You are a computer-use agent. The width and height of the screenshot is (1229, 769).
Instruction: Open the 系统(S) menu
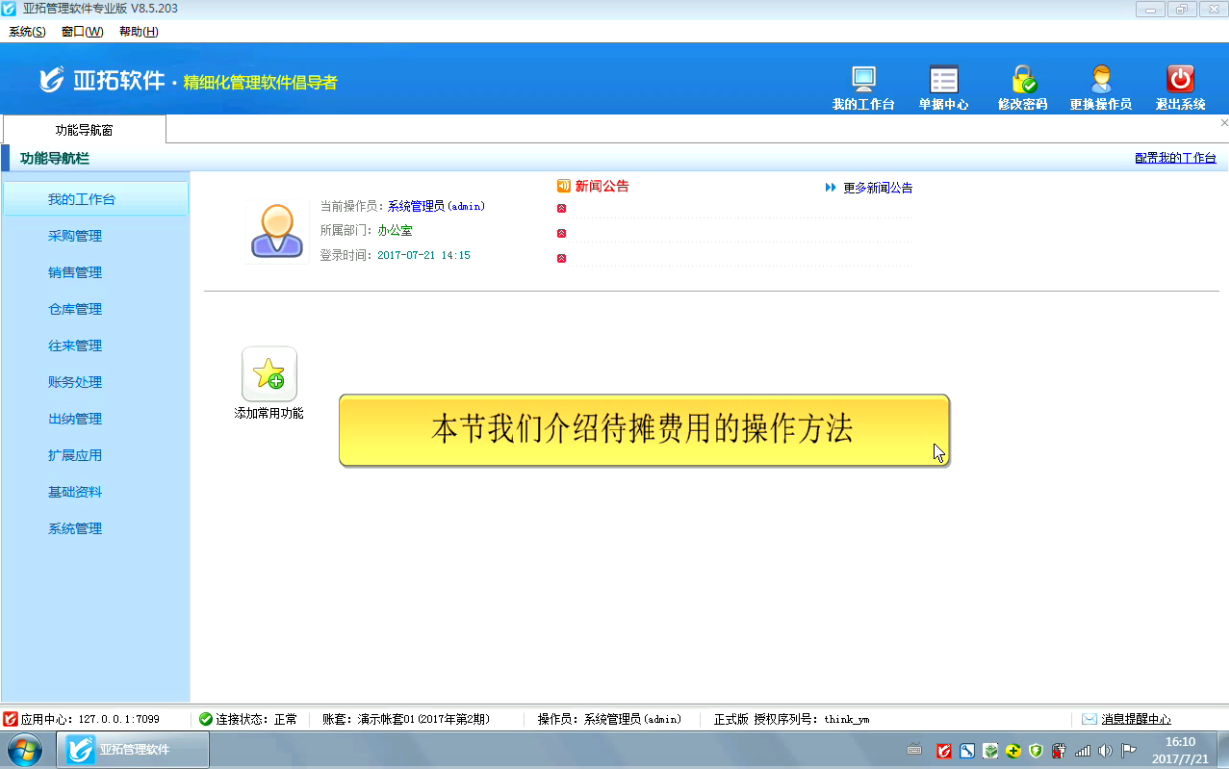[27, 31]
